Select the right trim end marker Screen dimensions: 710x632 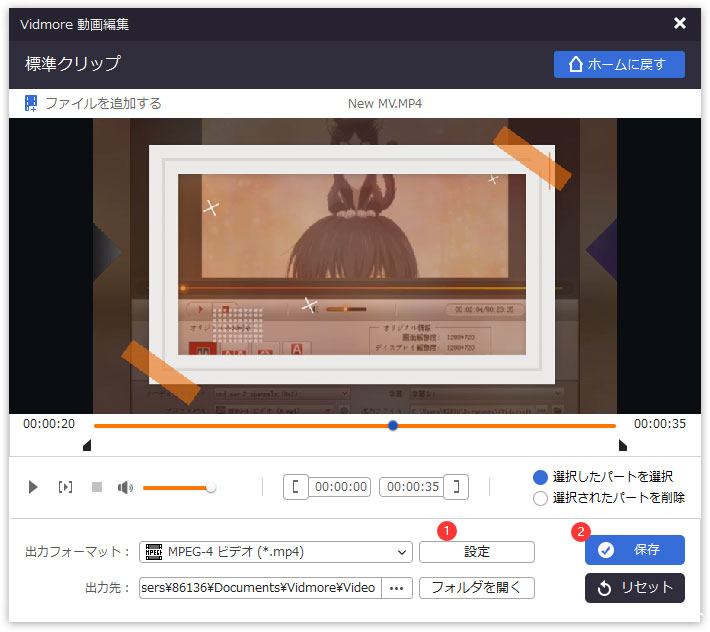[x=623, y=445]
